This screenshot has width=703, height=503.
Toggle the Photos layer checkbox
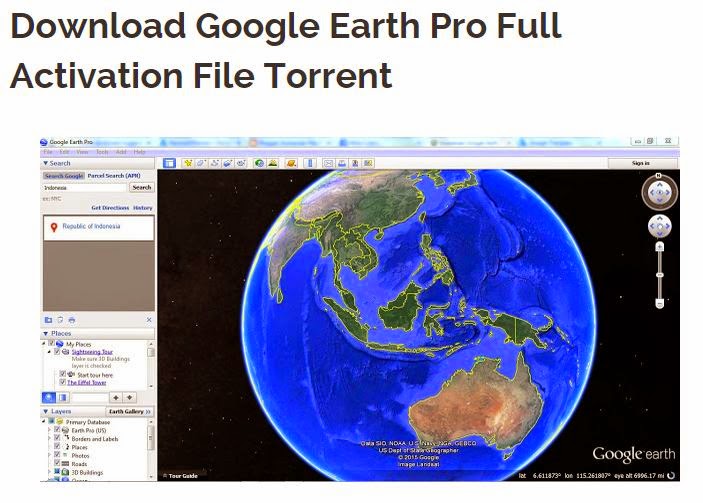(x=57, y=455)
